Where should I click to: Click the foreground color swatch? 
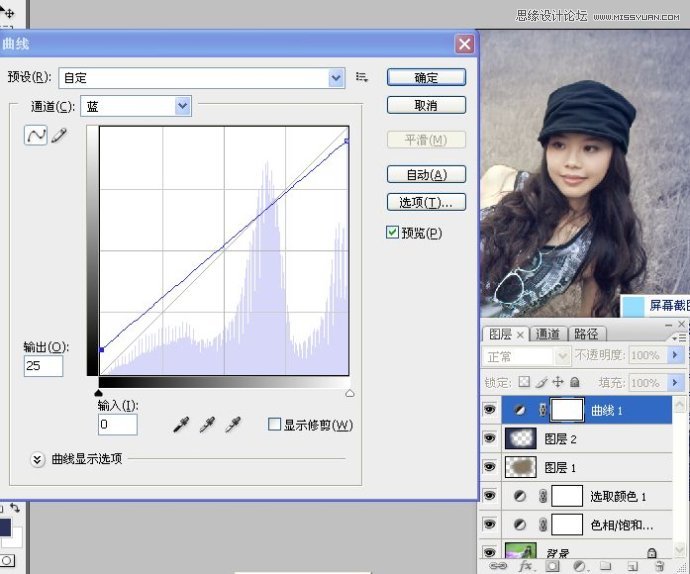point(4,527)
